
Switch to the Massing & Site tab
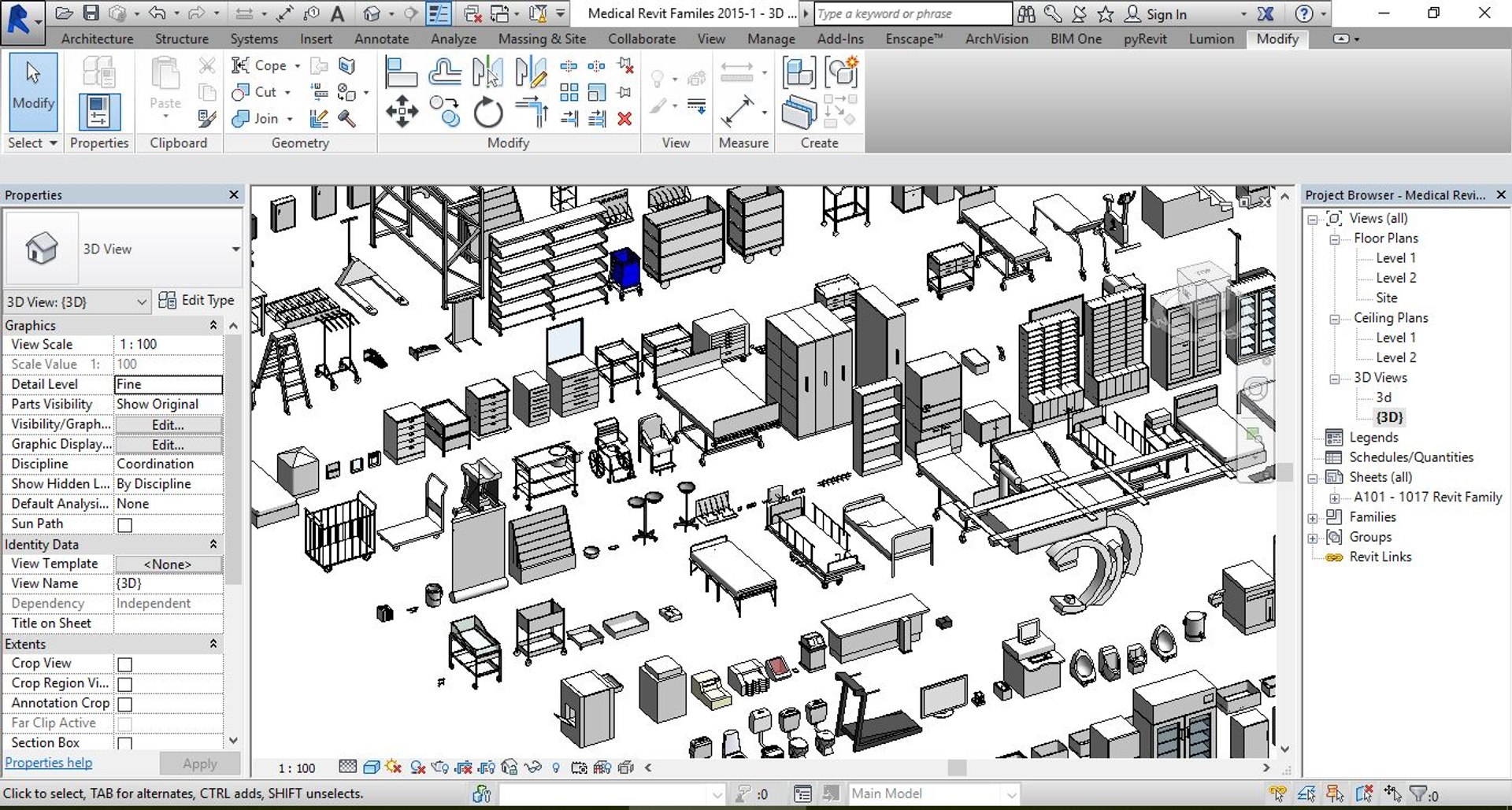pyautogui.click(x=542, y=39)
